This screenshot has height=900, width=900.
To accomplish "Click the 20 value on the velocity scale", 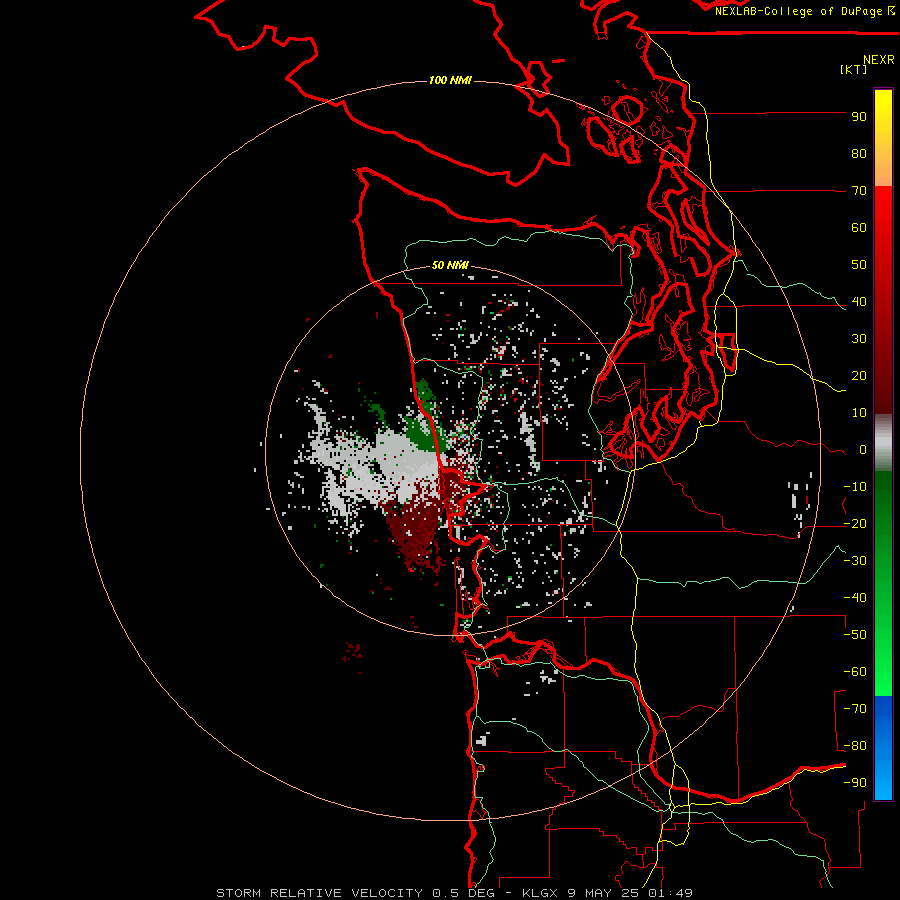I will tap(859, 376).
